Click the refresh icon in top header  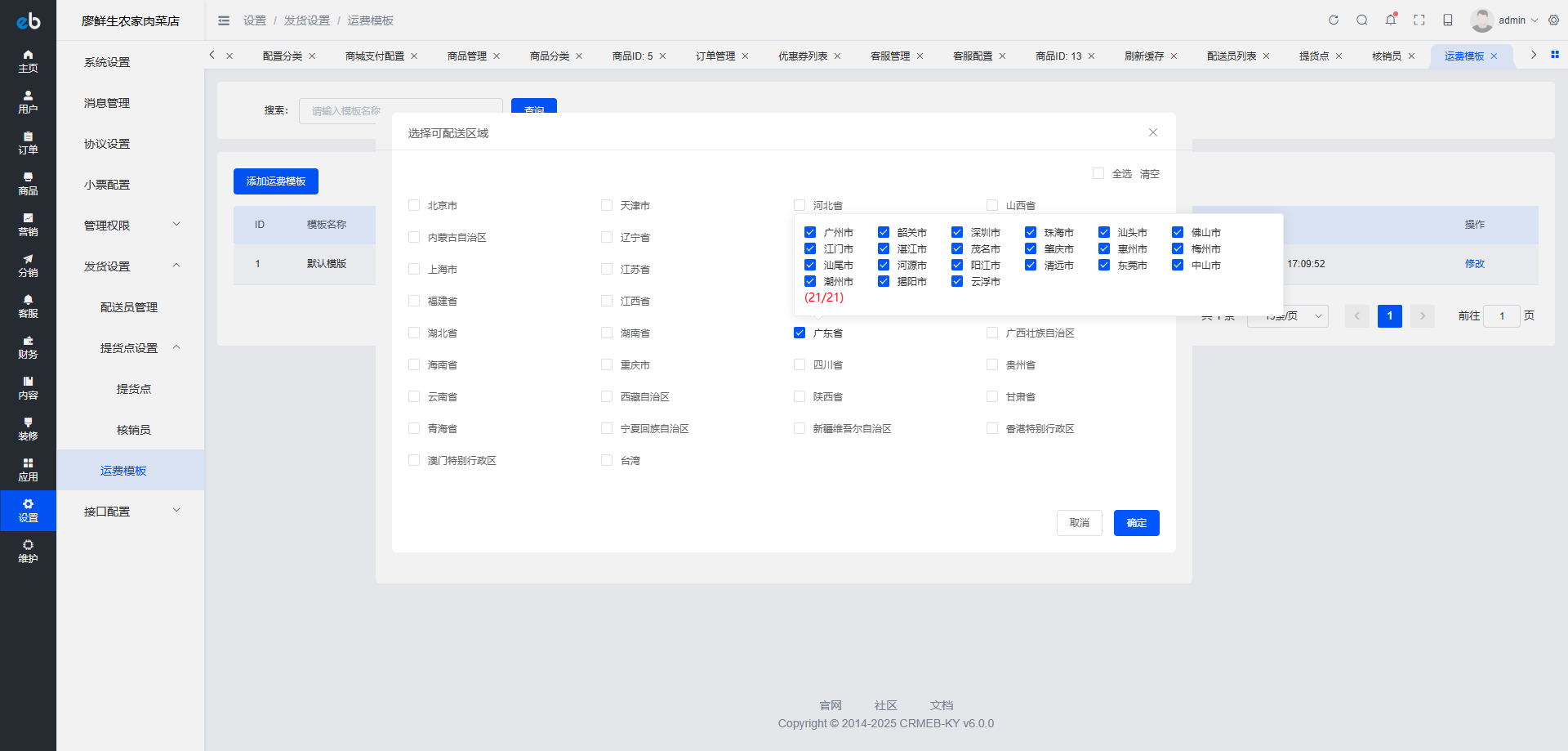pyautogui.click(x=1334, y=20)
